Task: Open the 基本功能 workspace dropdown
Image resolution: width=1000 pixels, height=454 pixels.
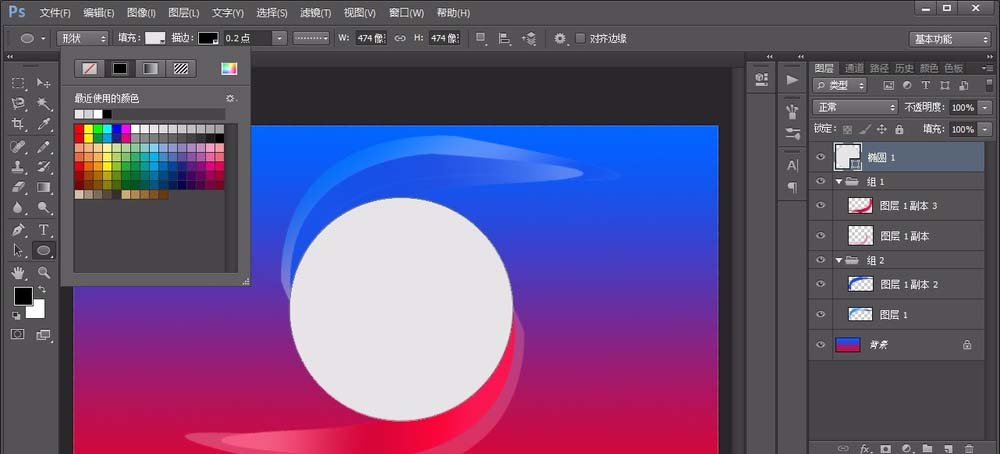Action: click(949, 39)
